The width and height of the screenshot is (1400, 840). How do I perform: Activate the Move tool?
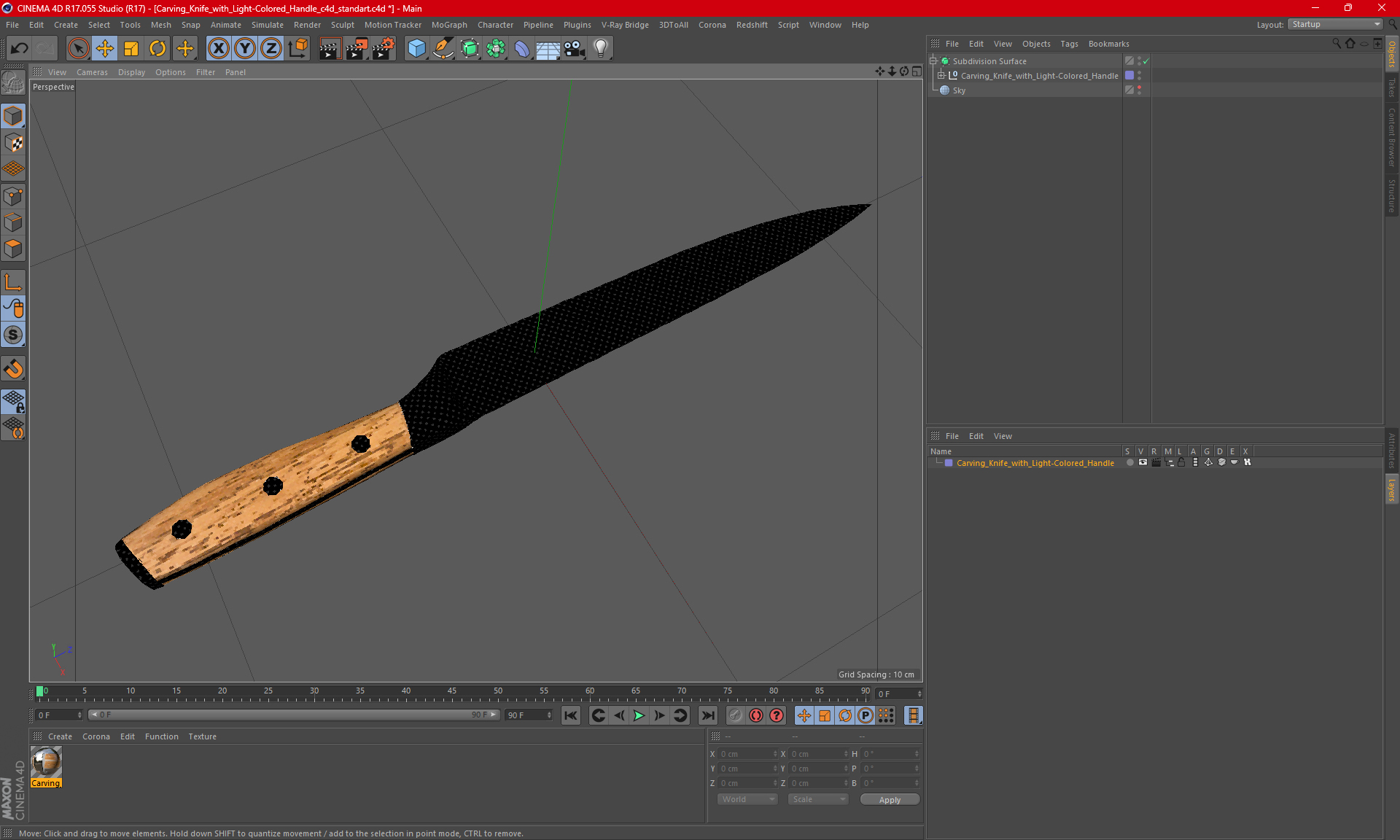coord(104,48)
